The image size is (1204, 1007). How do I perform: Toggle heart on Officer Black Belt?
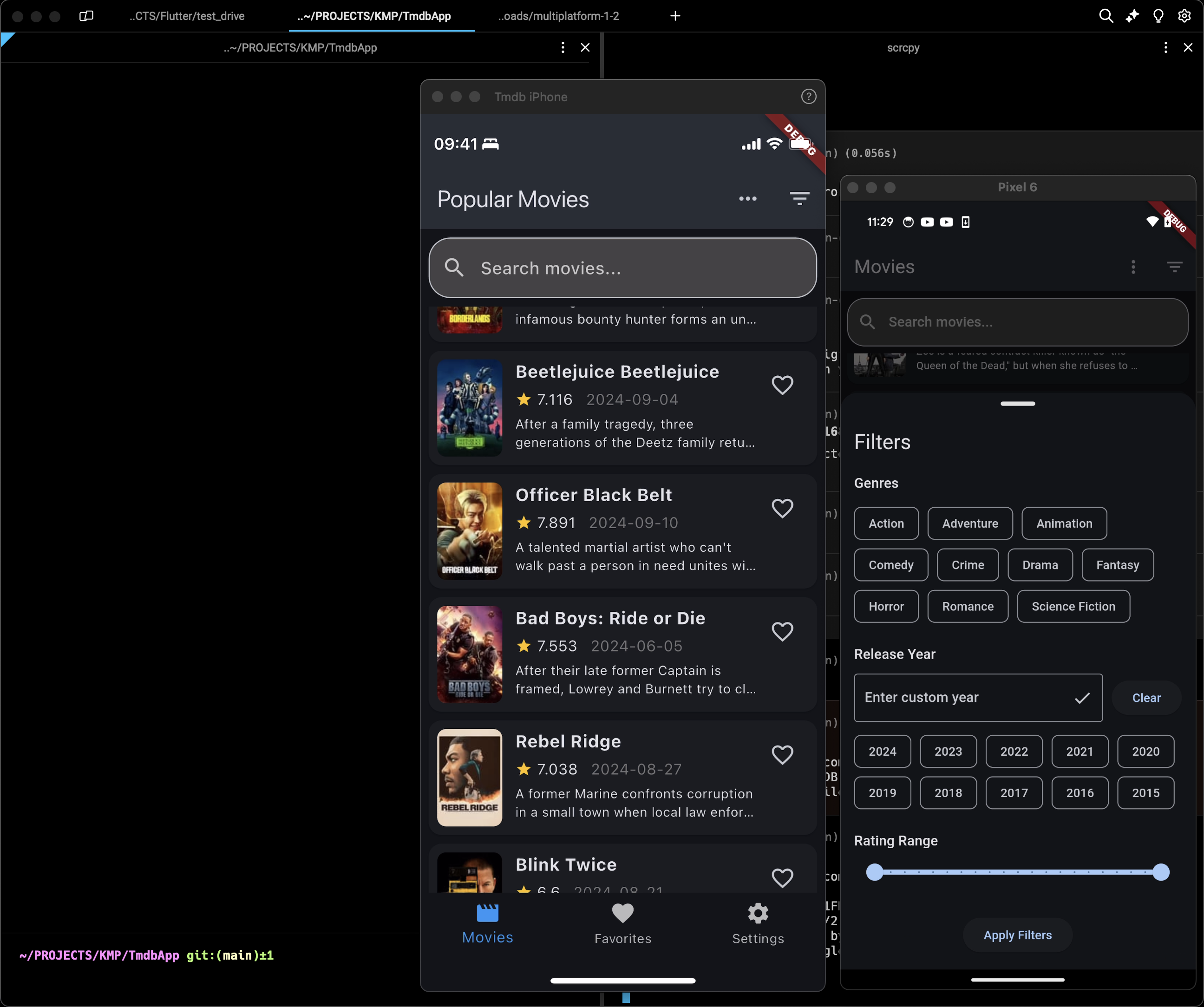(782, 508)
